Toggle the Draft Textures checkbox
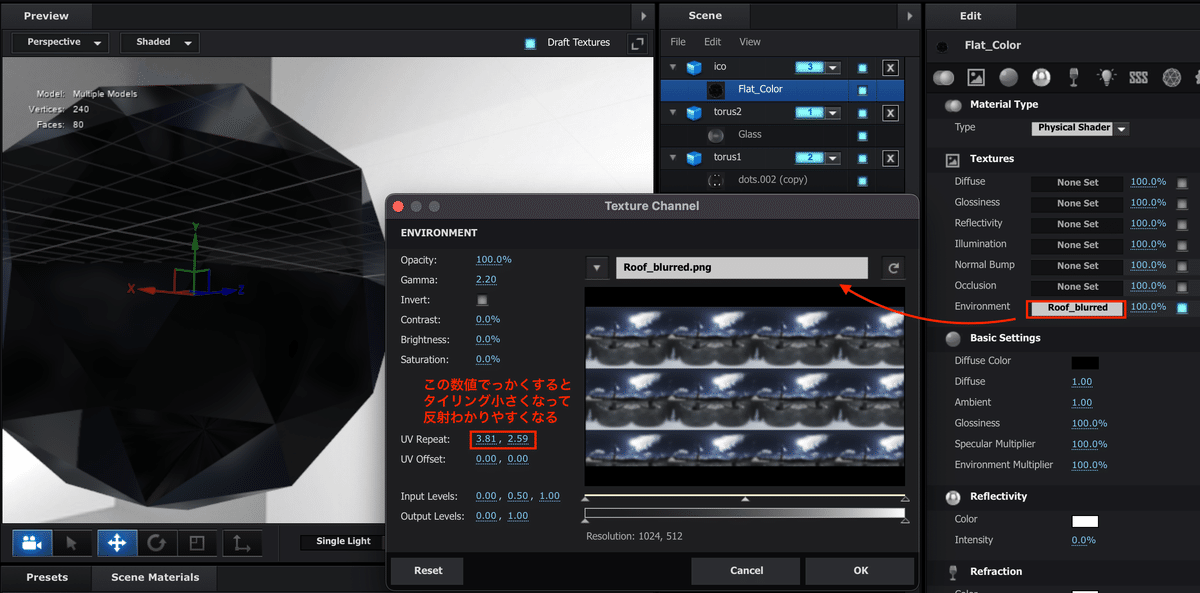 (530, 43)
